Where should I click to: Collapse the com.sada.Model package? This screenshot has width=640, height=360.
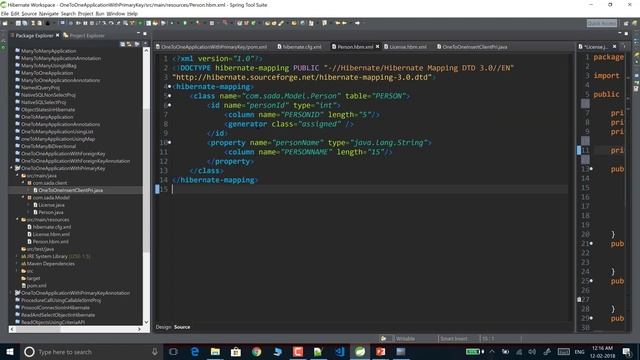[x=23, y=198]
